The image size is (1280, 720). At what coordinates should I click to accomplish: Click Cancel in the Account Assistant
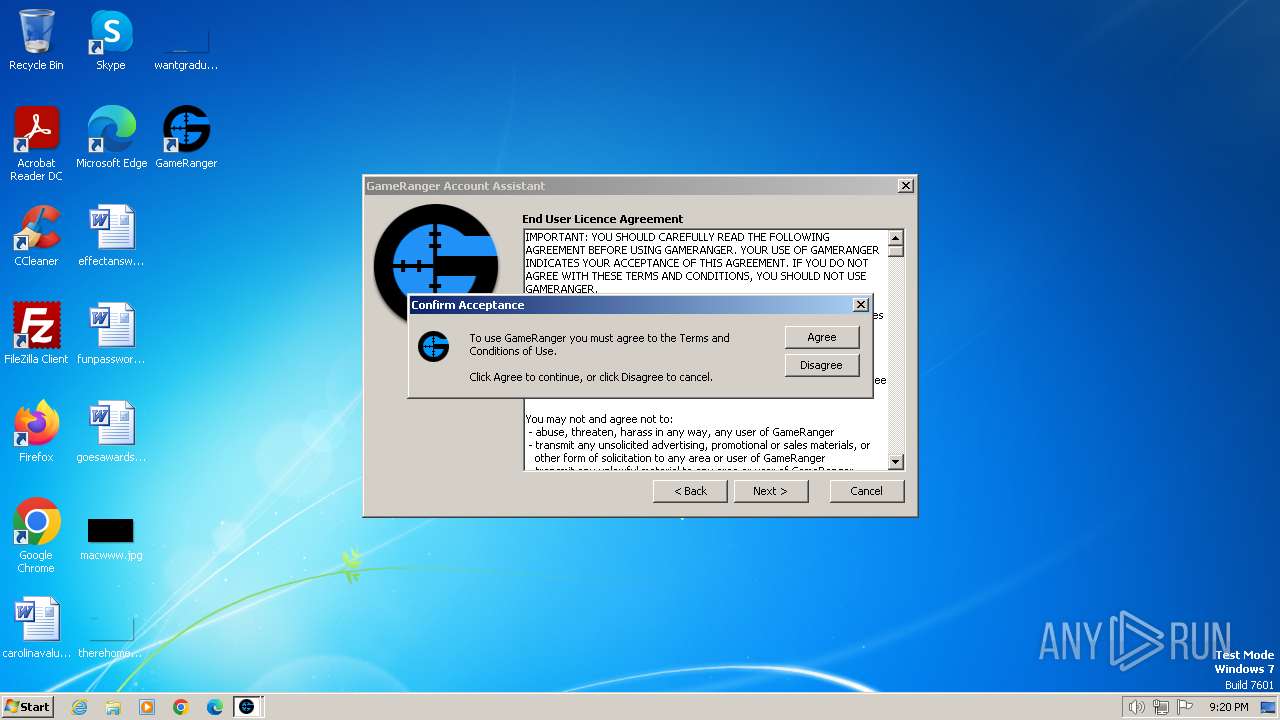click(x=866, y=491)
